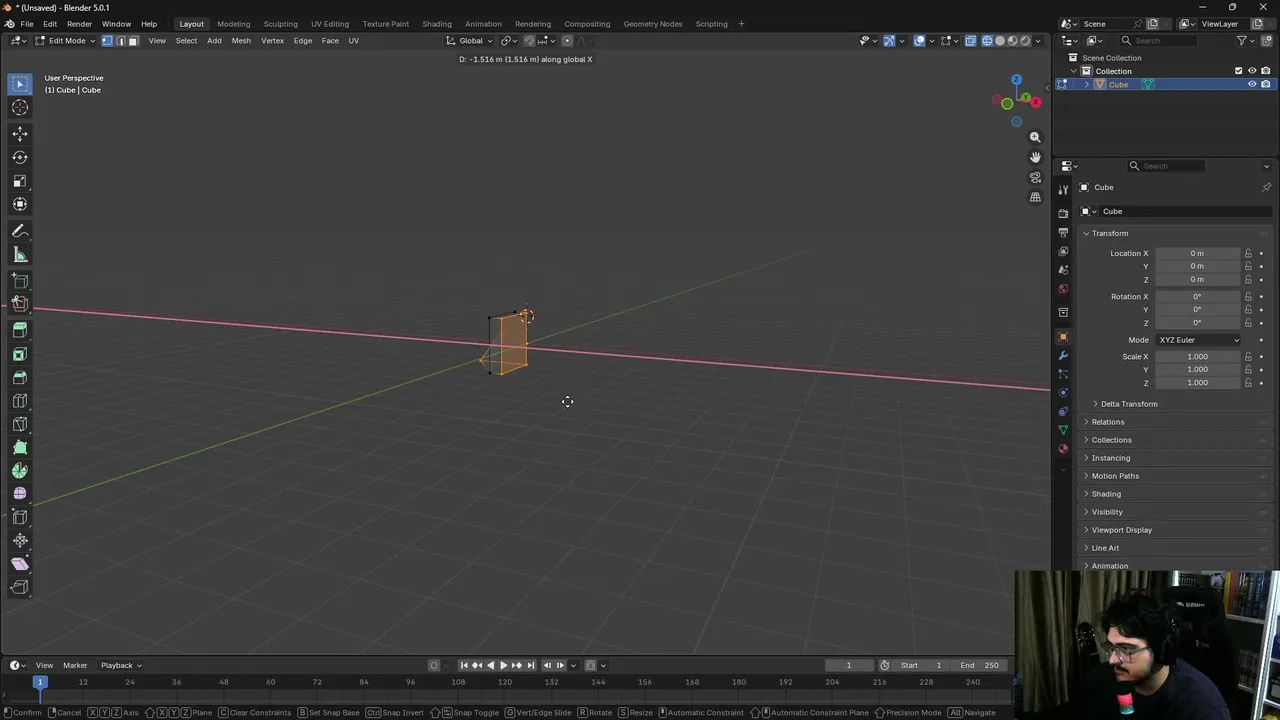The width and height of the screenshot is (1280, 720).
Task: Open the Vertex menu in viewport header
Action: click(x=272, y=41)
